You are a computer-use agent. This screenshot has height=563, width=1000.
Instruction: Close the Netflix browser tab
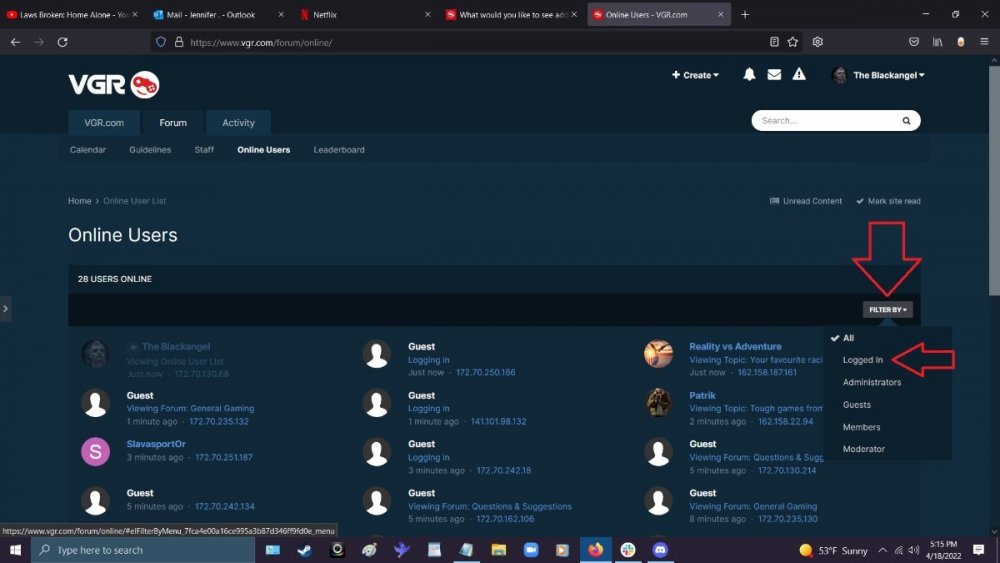tap(427, 14)
